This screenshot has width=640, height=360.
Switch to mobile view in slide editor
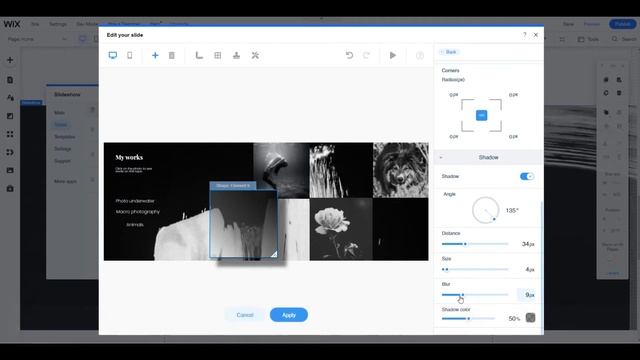[x=130, y=55]
